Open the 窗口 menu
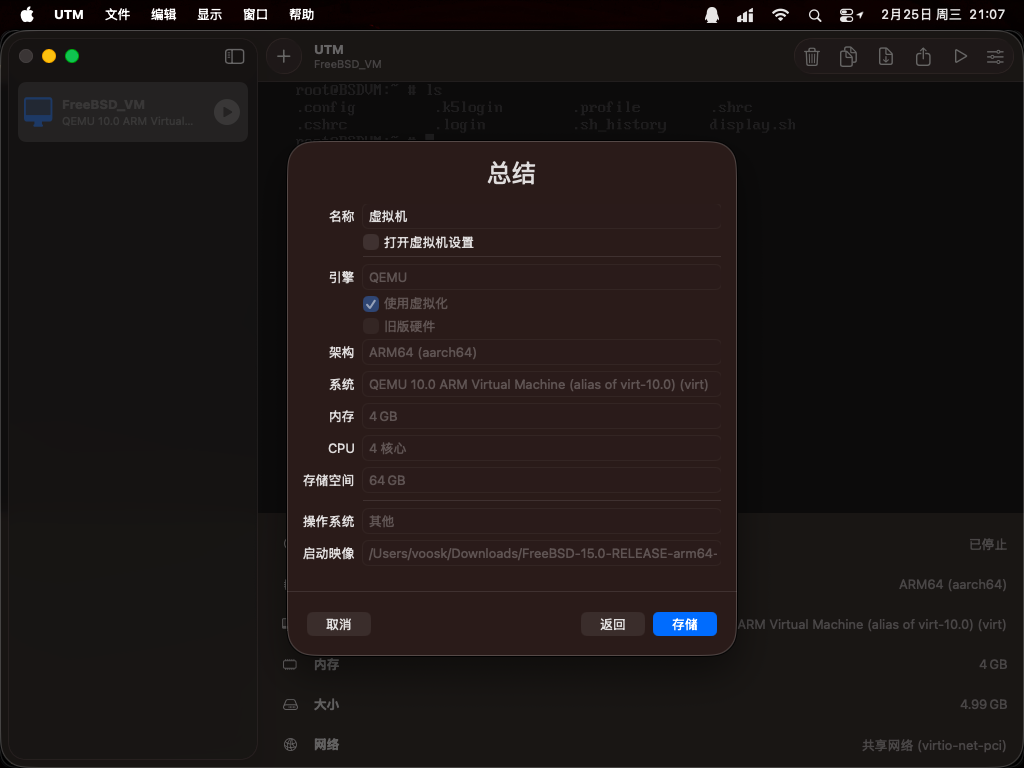This screenshot has width=1024, height=768. click(x=255, y=14)
